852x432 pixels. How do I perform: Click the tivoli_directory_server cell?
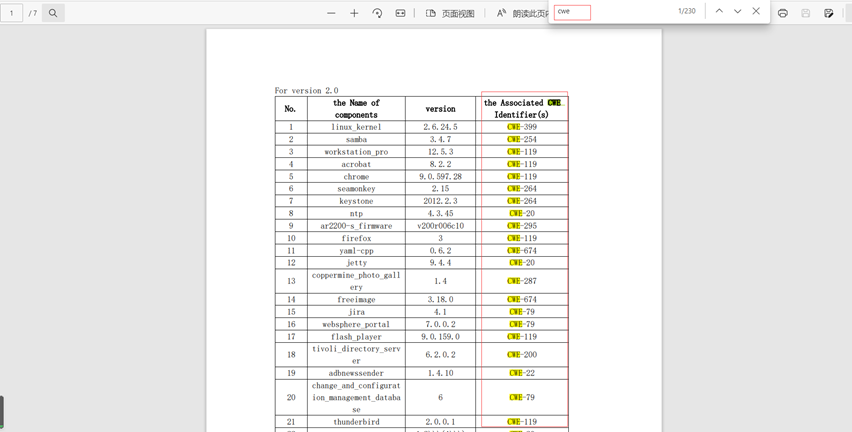click(x=356, y=355)
